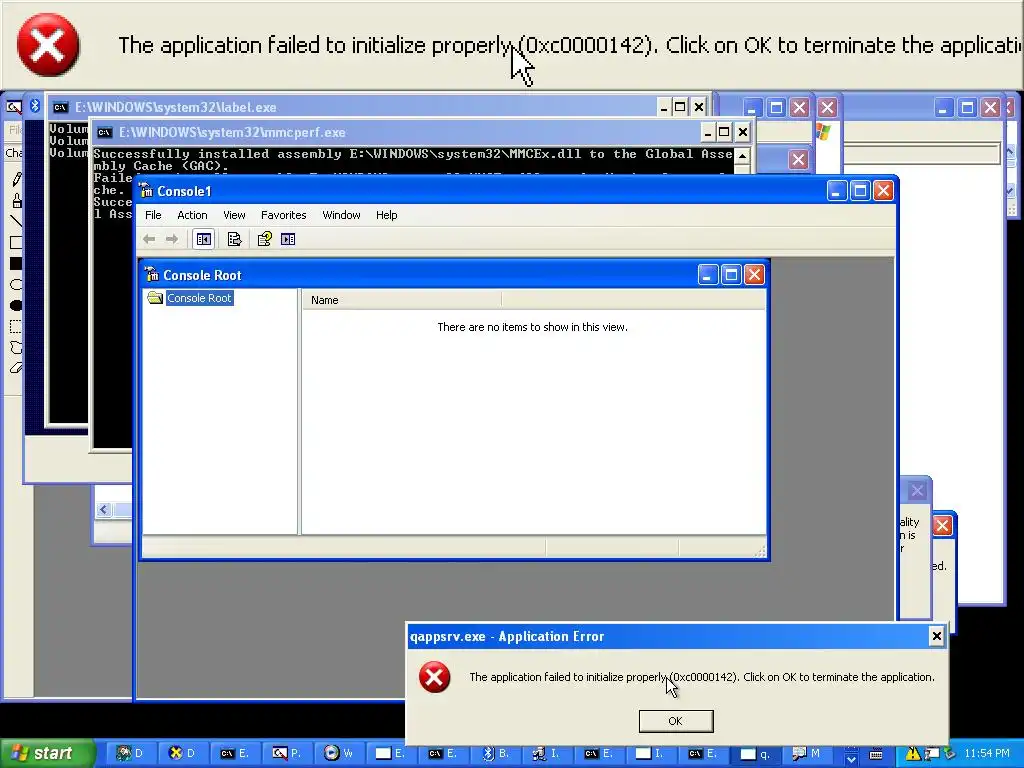Click the left scroll arrow in background window
1024x768 pixels.
(103, 509)
